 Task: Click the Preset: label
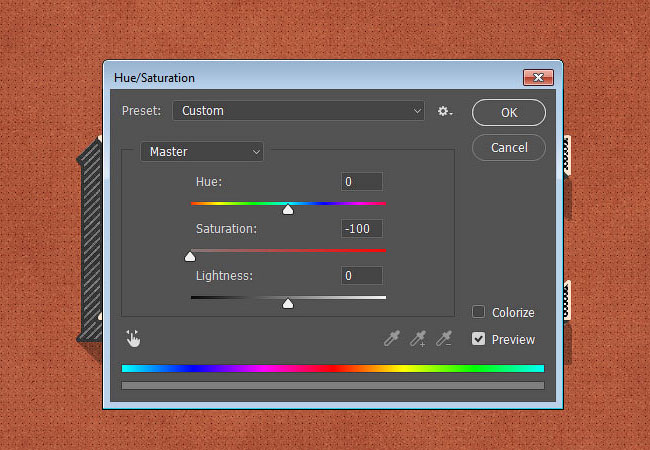(141, 111)
